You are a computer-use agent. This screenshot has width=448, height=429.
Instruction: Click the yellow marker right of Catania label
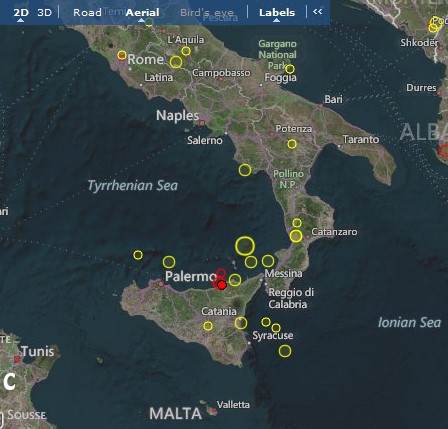(x=241, y=323)
